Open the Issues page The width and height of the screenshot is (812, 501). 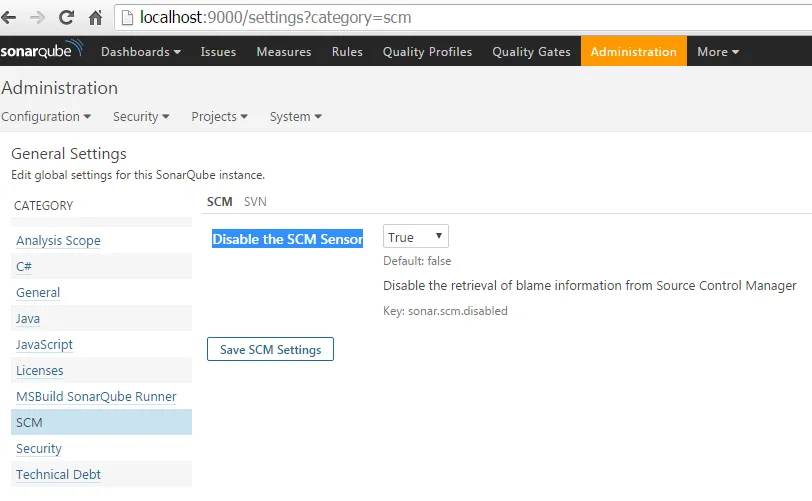218,52
